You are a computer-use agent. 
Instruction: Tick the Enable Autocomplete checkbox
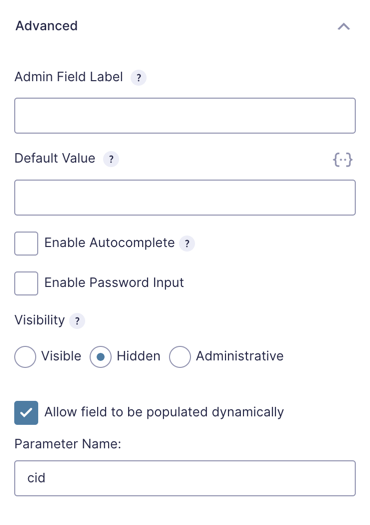(26, 243)
